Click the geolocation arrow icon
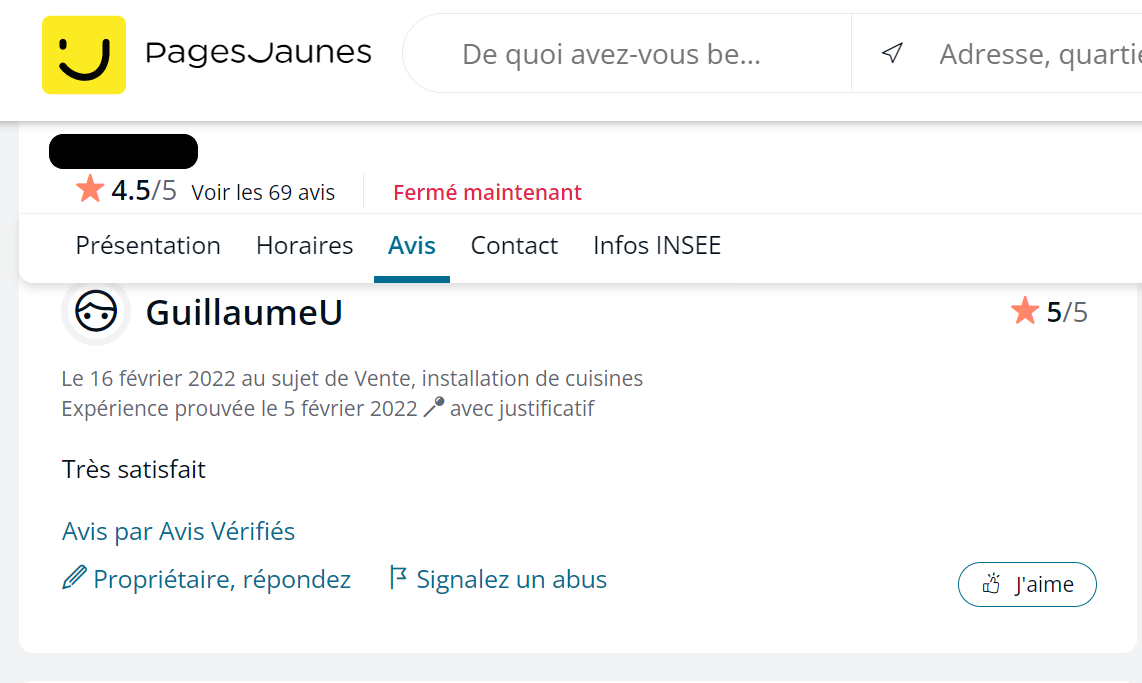Viewport: 1142px width, 683px height. (892, 53)
